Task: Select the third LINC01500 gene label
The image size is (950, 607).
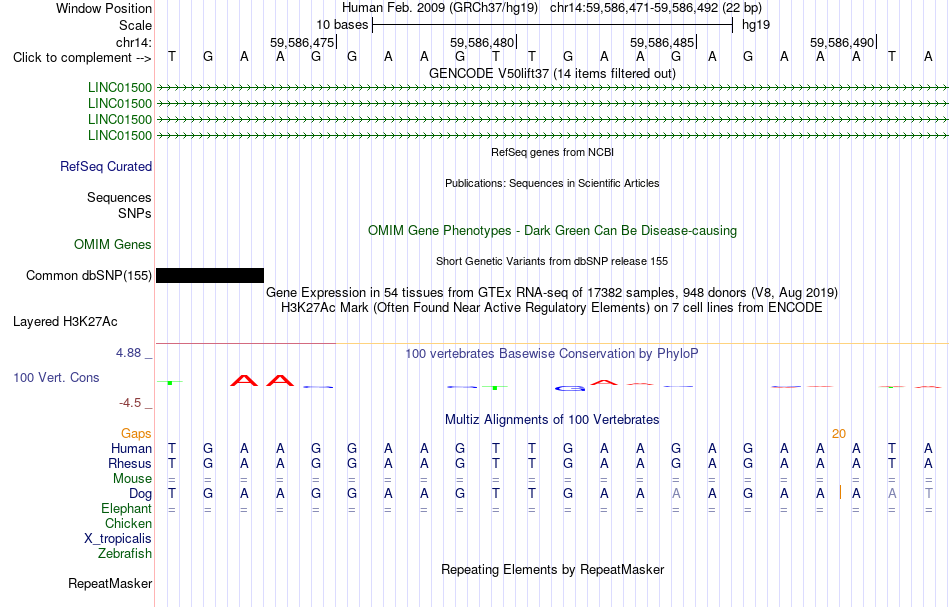Action: pos(120,119)
